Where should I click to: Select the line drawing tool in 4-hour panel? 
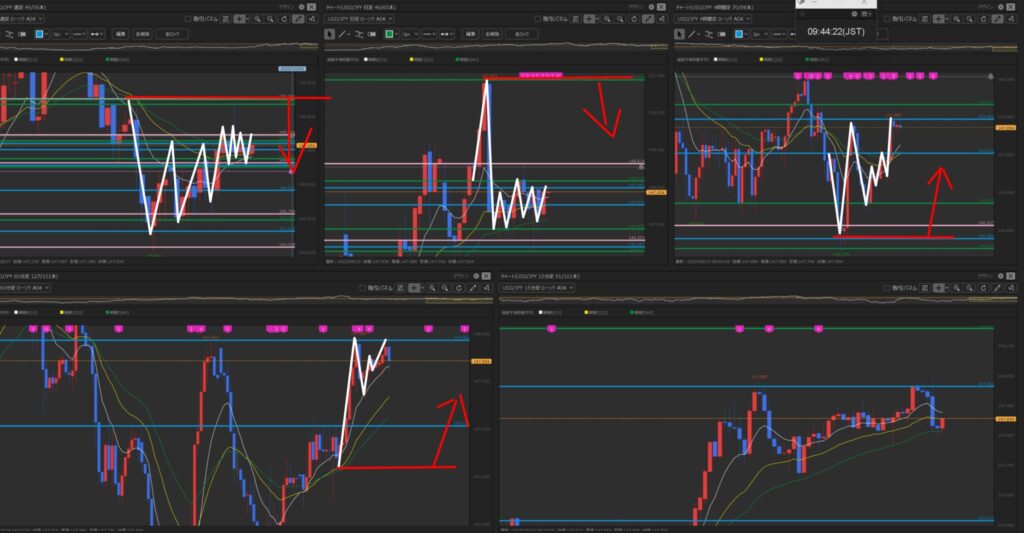tap(692, 34)
